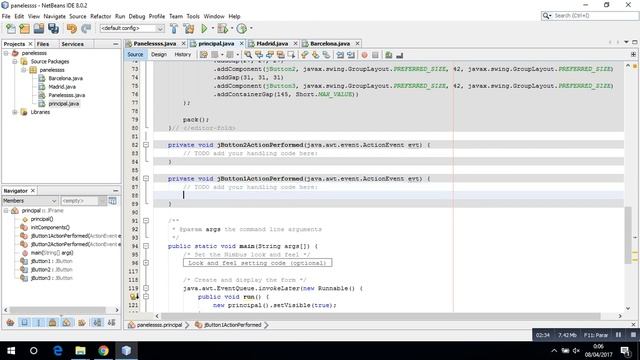Expand the Libraries tree node

pos(15,112)
